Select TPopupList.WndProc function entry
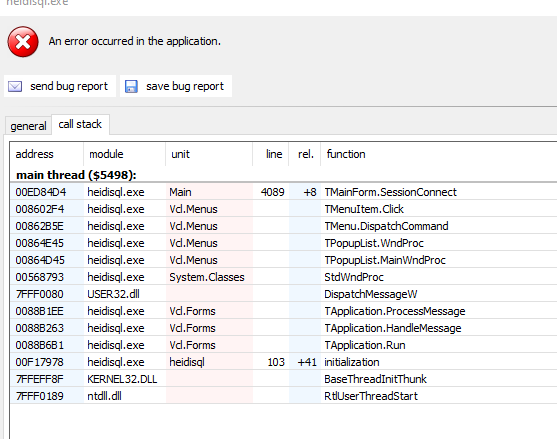Screen dimensions: 557x439 tap(374, 243)
